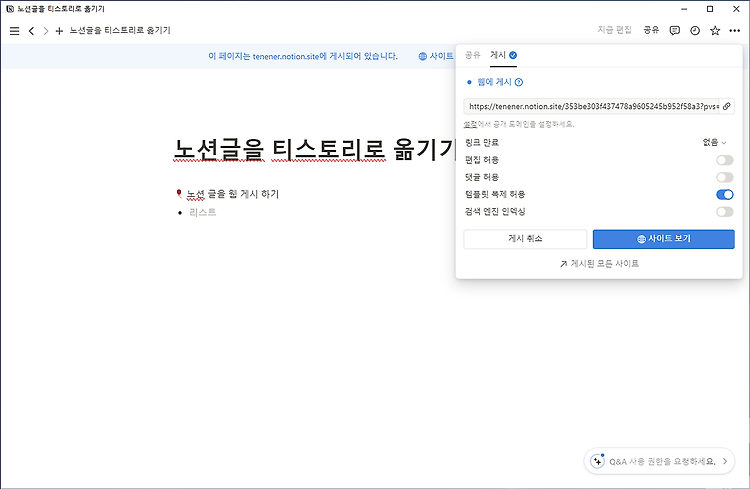Close the Notion window
Viewport: 750px width, 489px height.
(x=736, y=9)
